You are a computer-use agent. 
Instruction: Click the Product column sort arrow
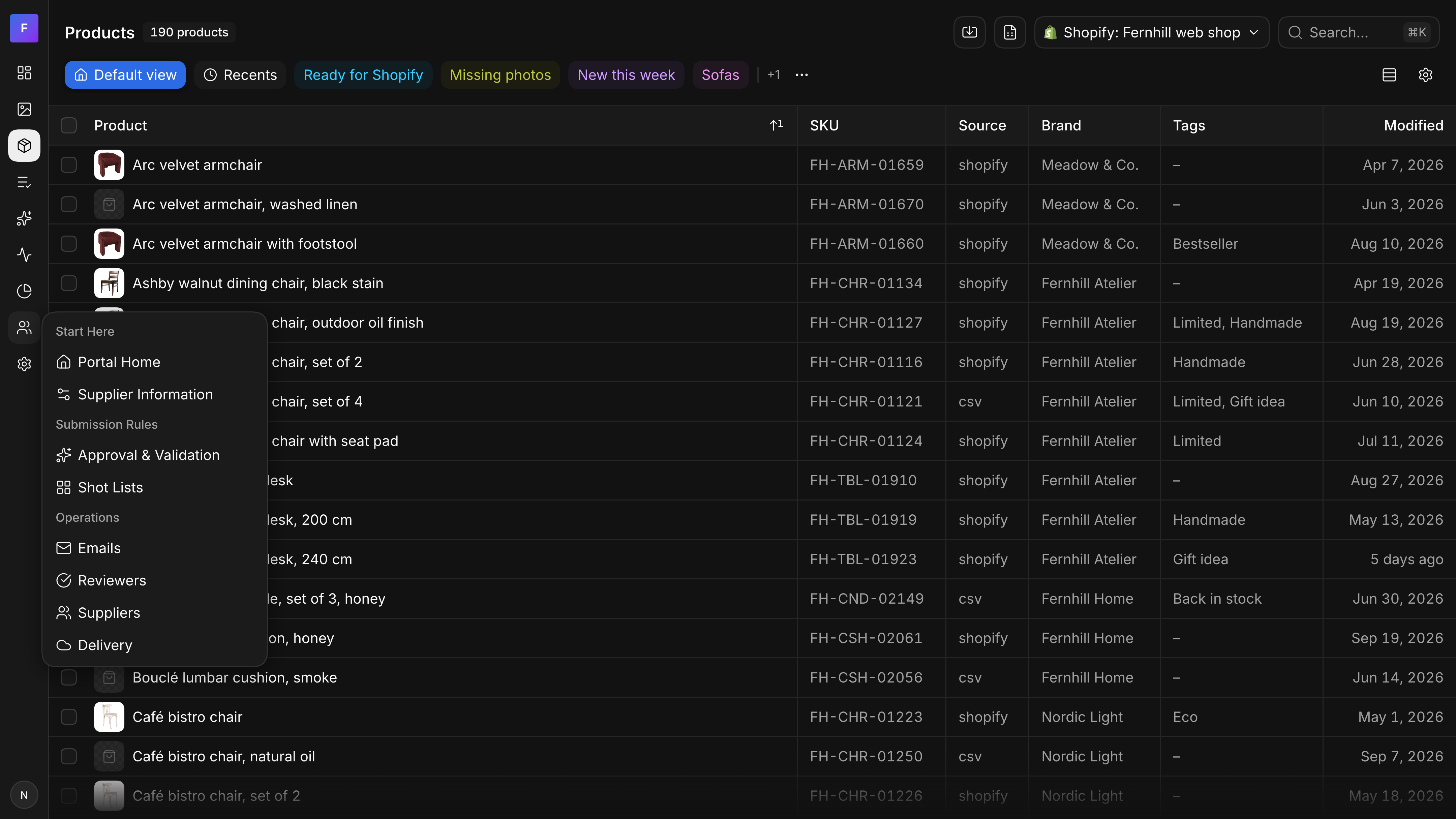tap(777, 125)
